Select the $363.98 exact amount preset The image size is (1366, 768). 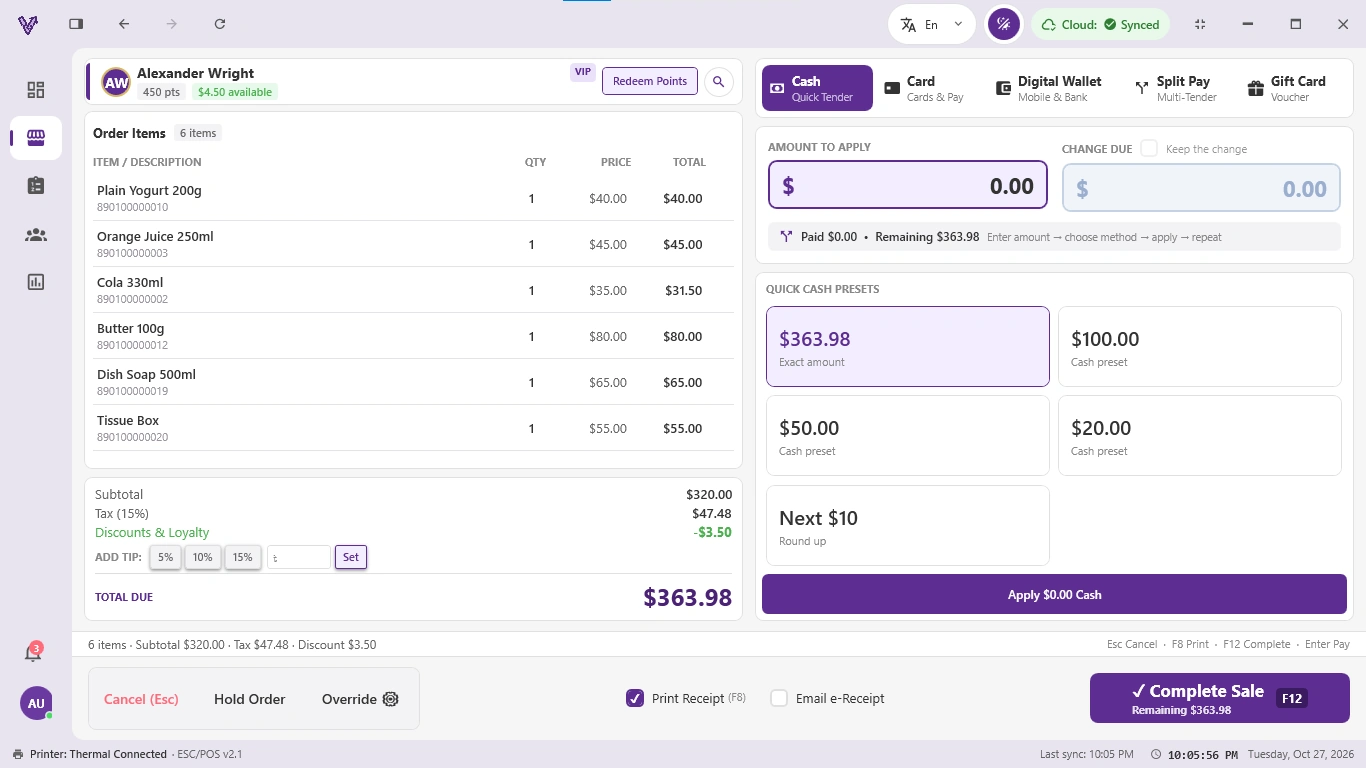[908, 346]
